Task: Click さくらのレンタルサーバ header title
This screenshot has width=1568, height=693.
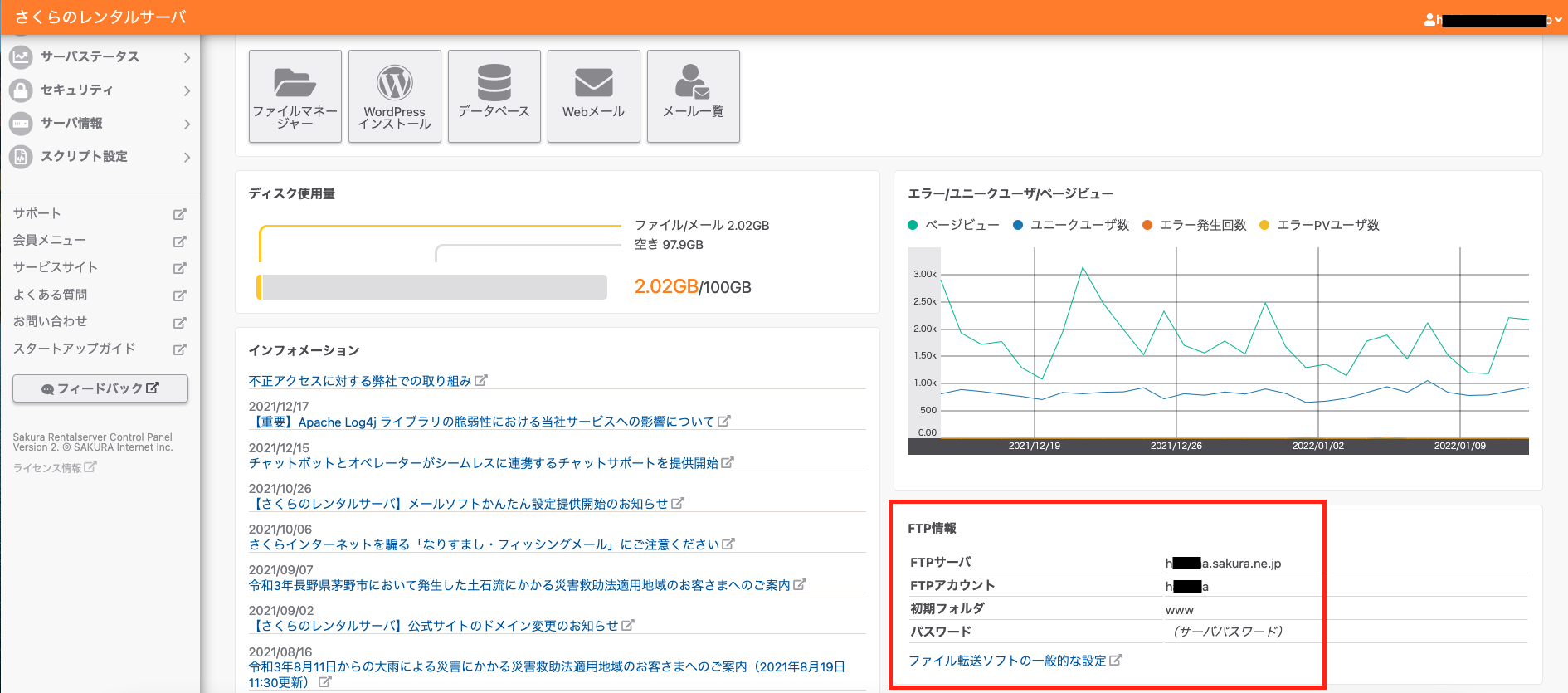Action: click(100, 17)
